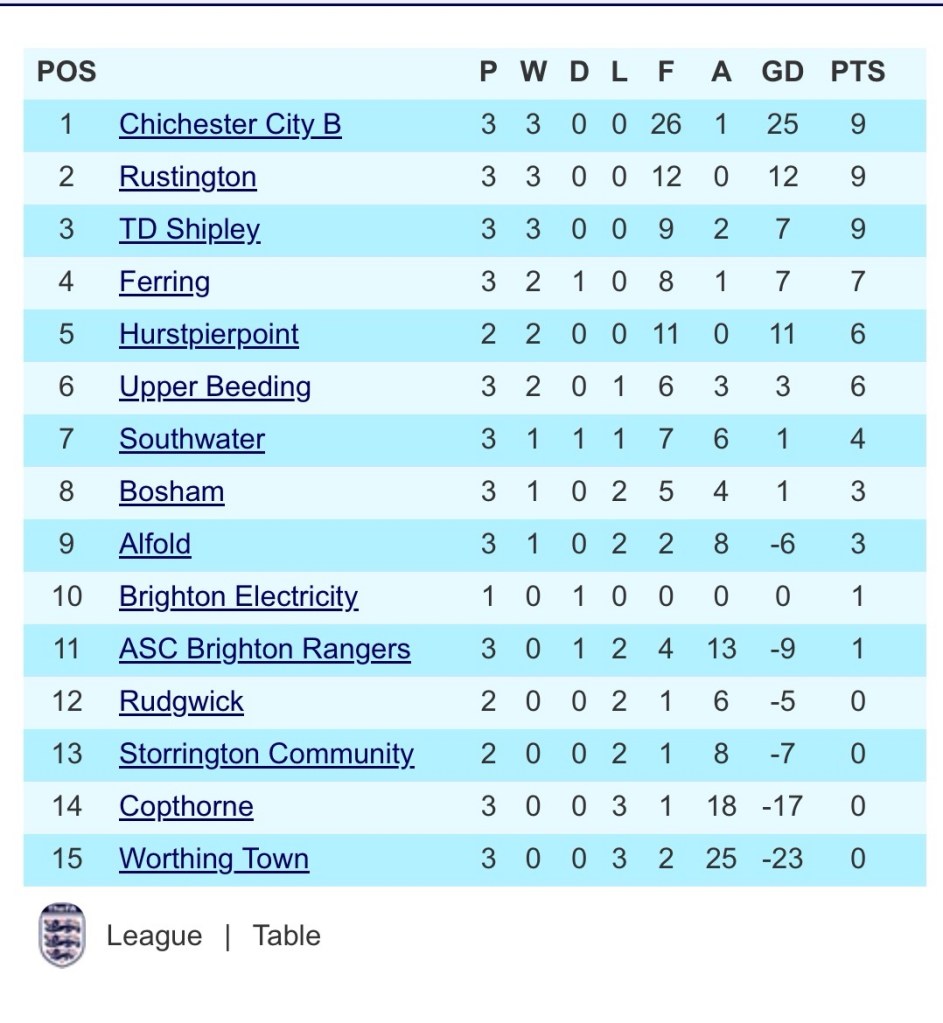Open Ferring team details

coord(164,283)
